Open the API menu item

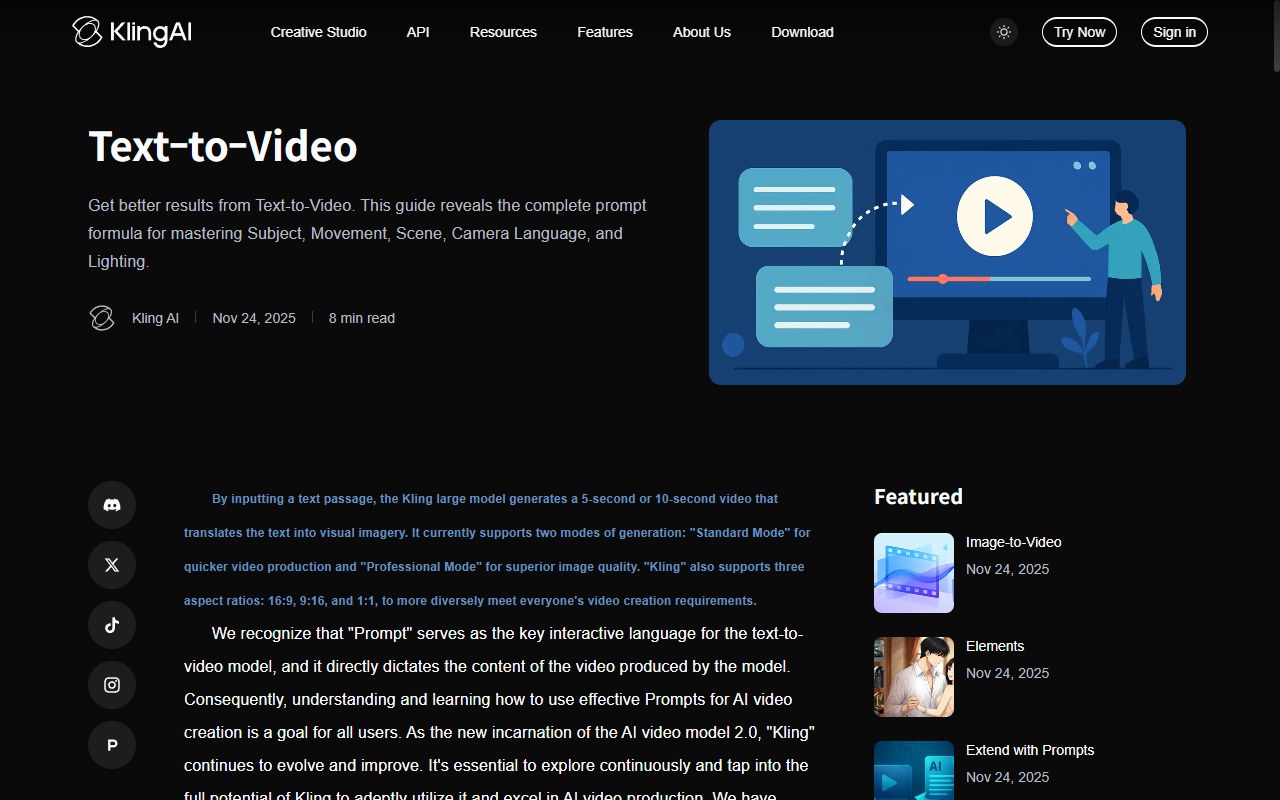pos(418,32)
